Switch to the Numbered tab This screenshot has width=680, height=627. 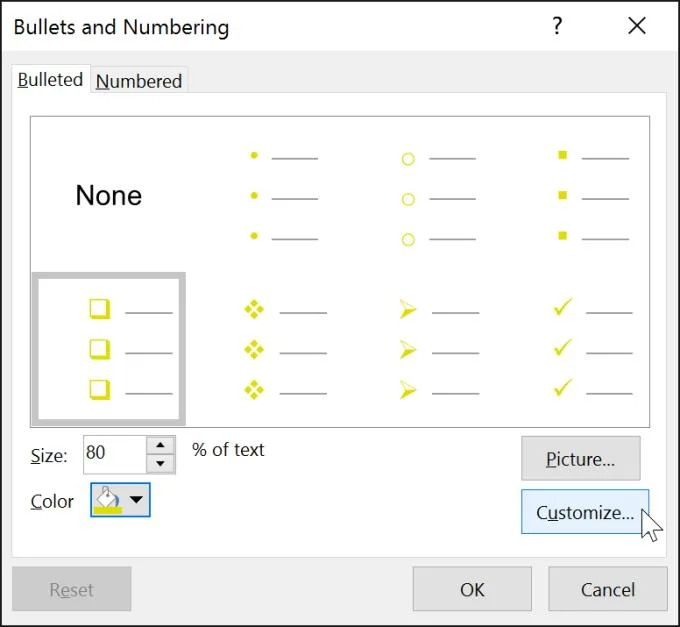point(139,81)
